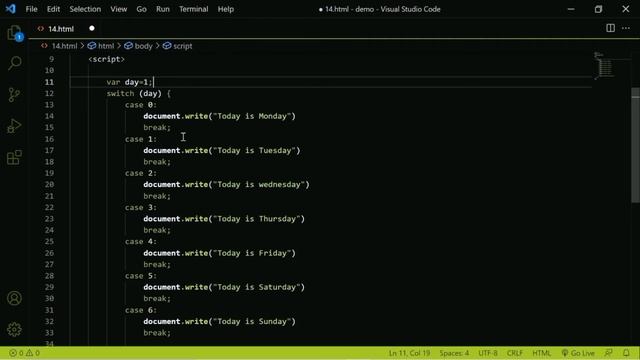Click the "<script>" tag on line 9

pos(107,59)
